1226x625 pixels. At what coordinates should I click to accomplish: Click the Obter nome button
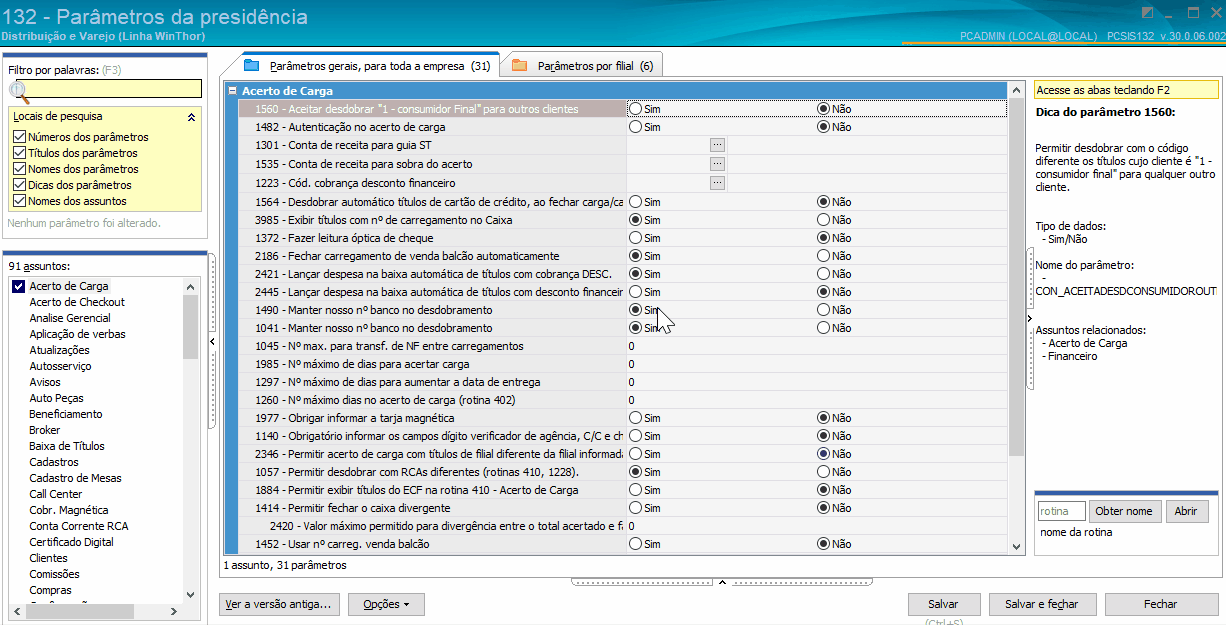[1125, 511]
